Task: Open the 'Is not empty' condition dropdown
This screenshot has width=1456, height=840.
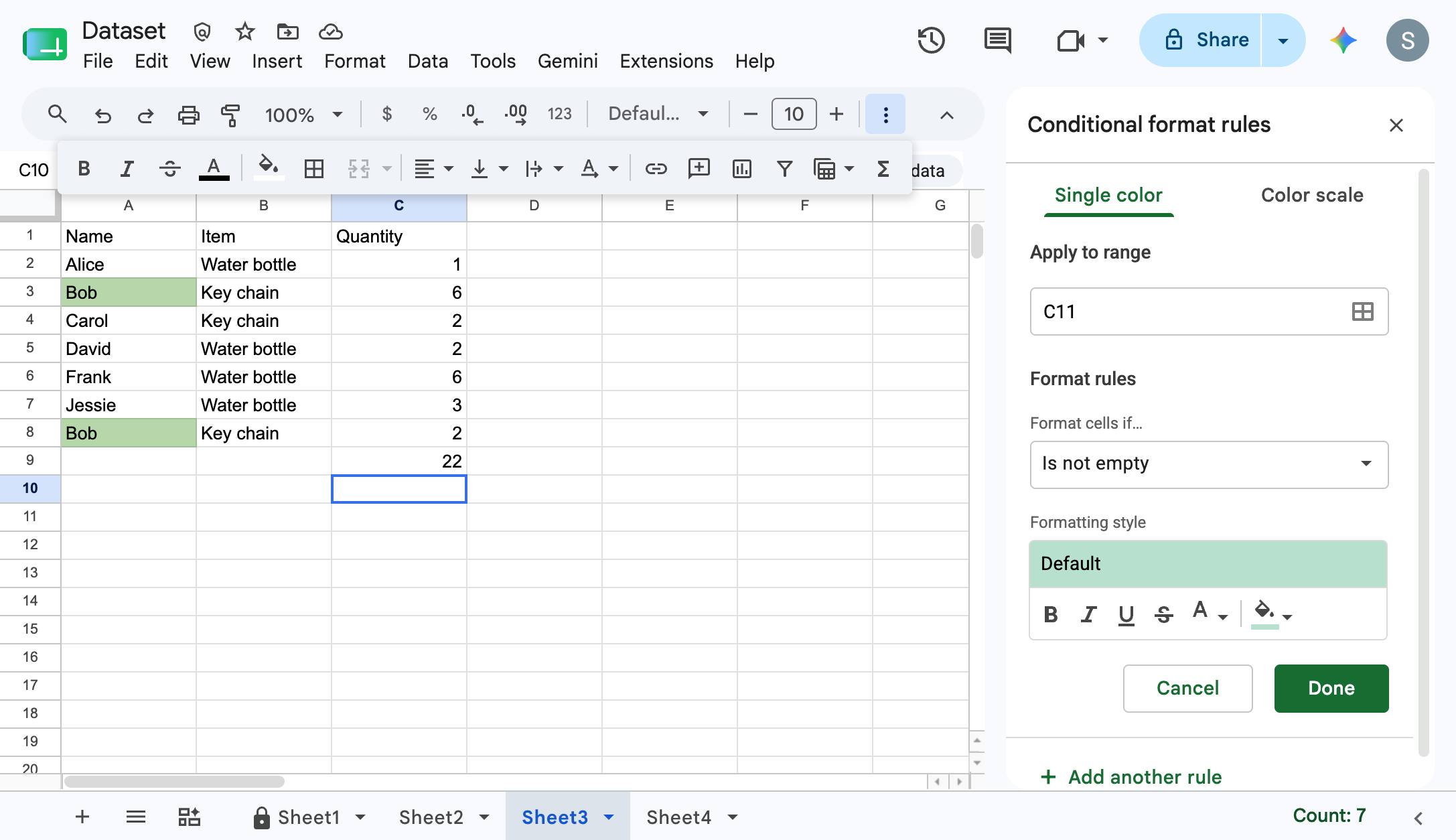Action: [1209, 464]
